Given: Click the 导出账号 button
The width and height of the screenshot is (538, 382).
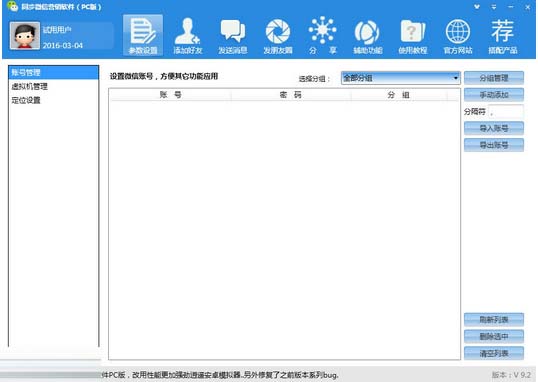Looking at the screenshot, I should click(494, 145).
